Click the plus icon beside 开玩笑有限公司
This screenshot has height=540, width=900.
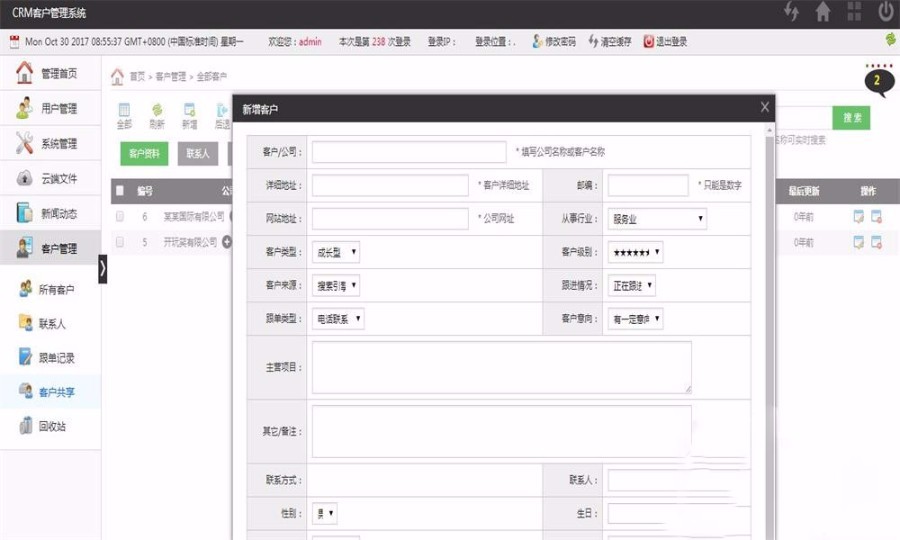click(x=227, y=242)
